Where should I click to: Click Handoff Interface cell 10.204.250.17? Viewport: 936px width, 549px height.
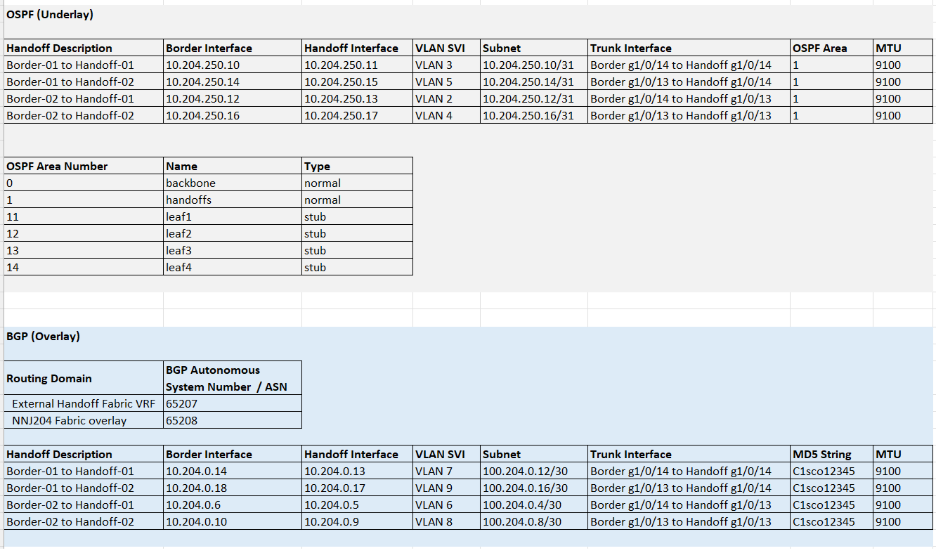357,116
